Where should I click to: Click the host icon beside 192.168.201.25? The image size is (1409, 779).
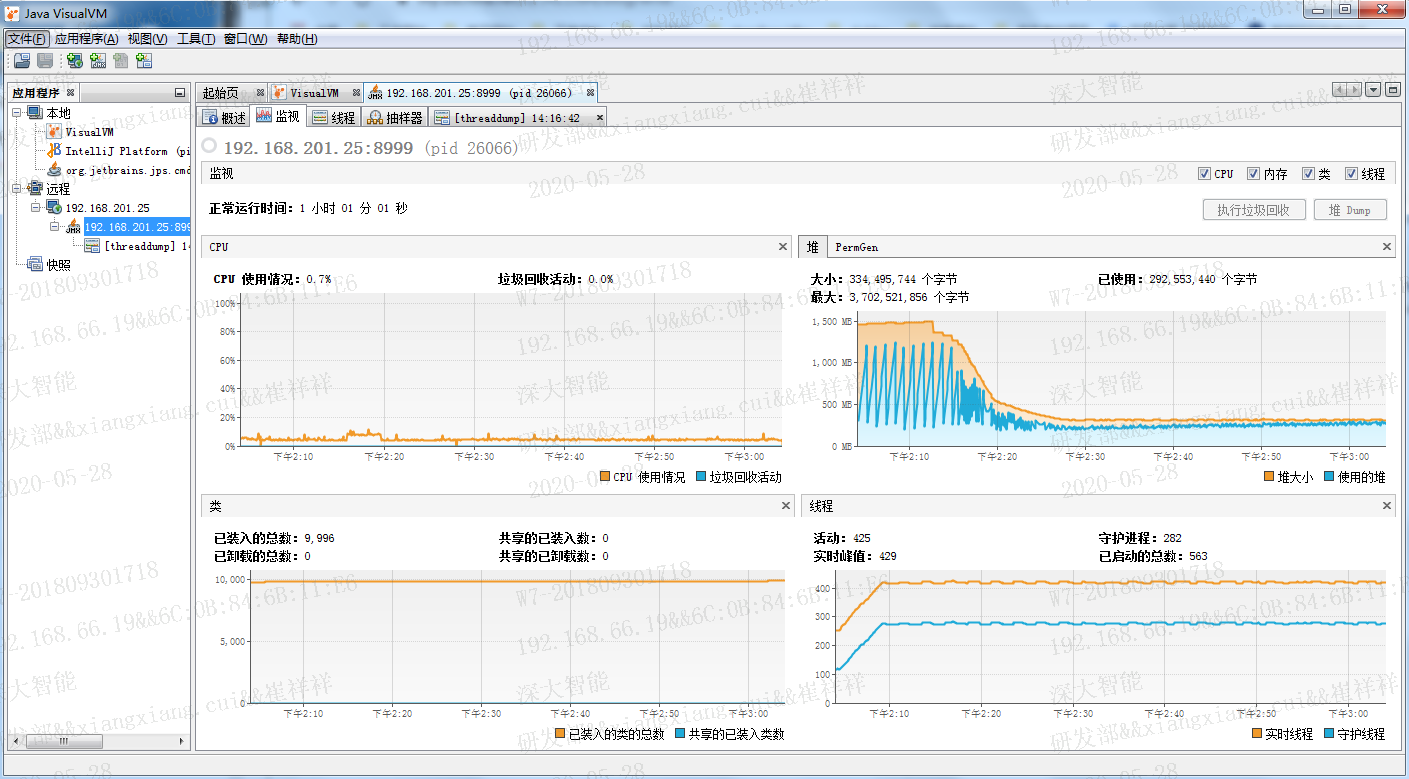(x=54, y=208)
